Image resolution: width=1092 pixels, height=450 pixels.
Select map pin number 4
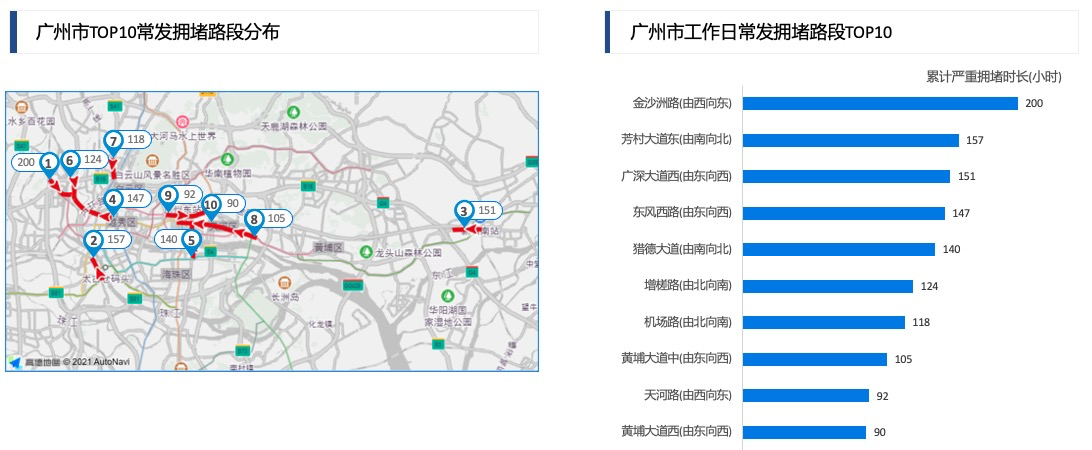click(114, 200)
